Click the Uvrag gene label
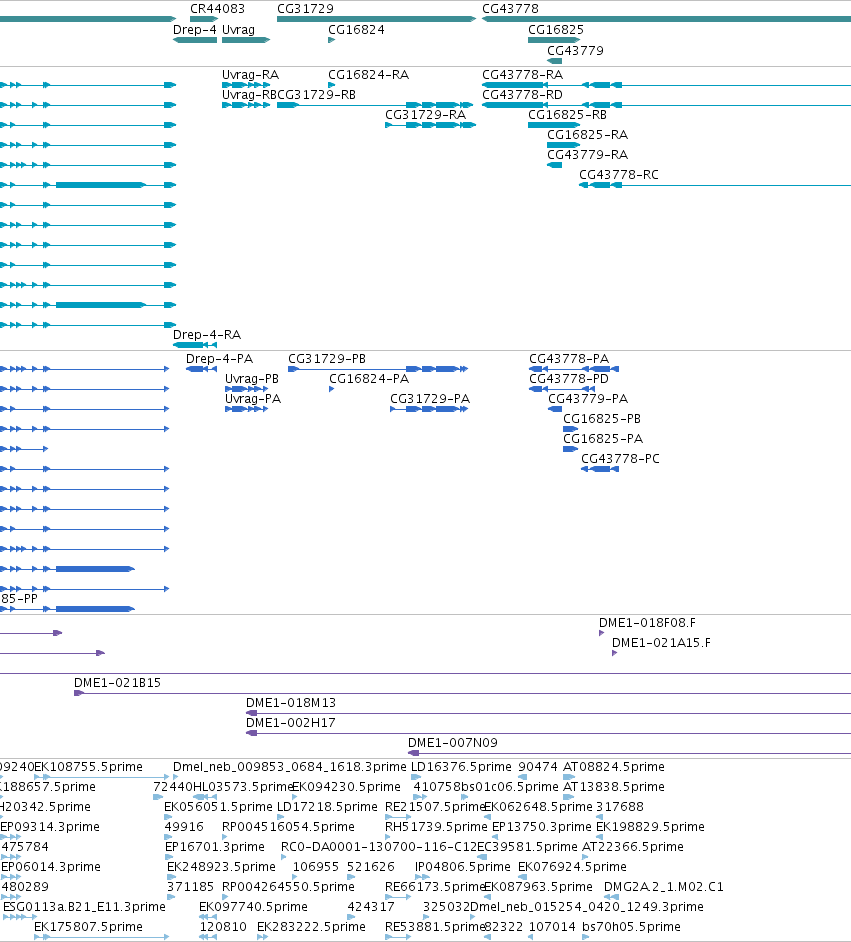This screenshot has width=851, height=942. (238, 29)
